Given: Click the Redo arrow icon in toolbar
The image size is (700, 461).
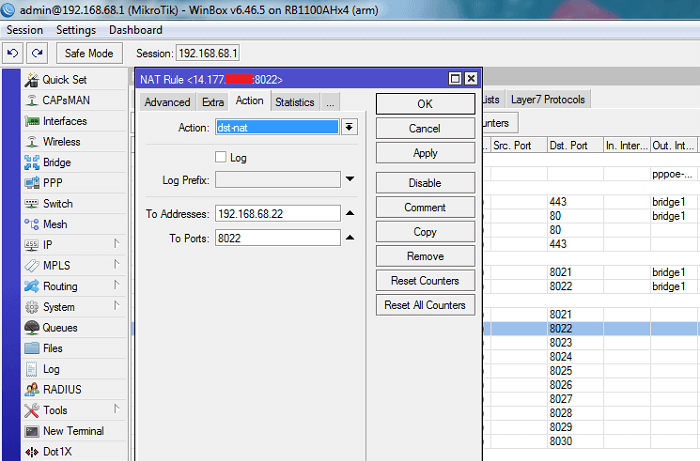Looking at the screenshot, I should pos(37,53).
